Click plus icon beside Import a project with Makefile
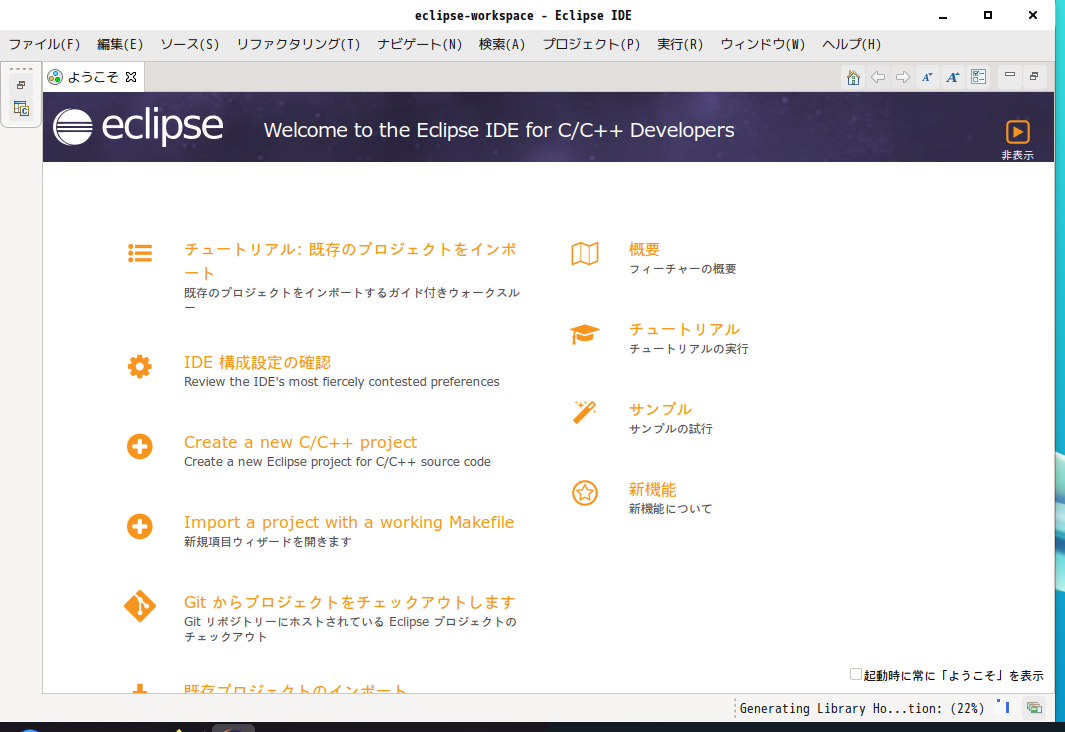This screenshot has width=1065, height=732. pyautogui.click(x=140, y=526)
